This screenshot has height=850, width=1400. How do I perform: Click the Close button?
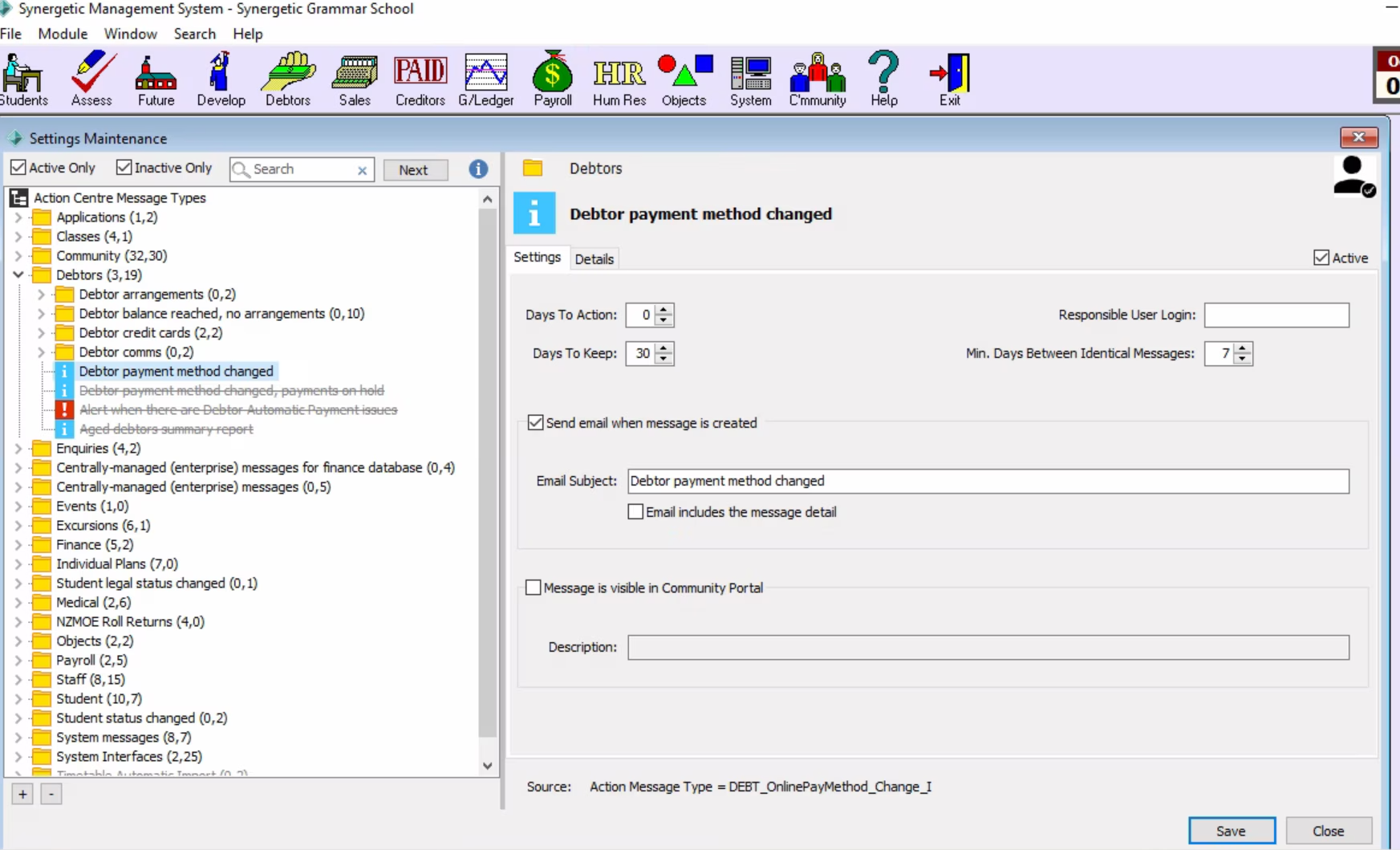1329,831
